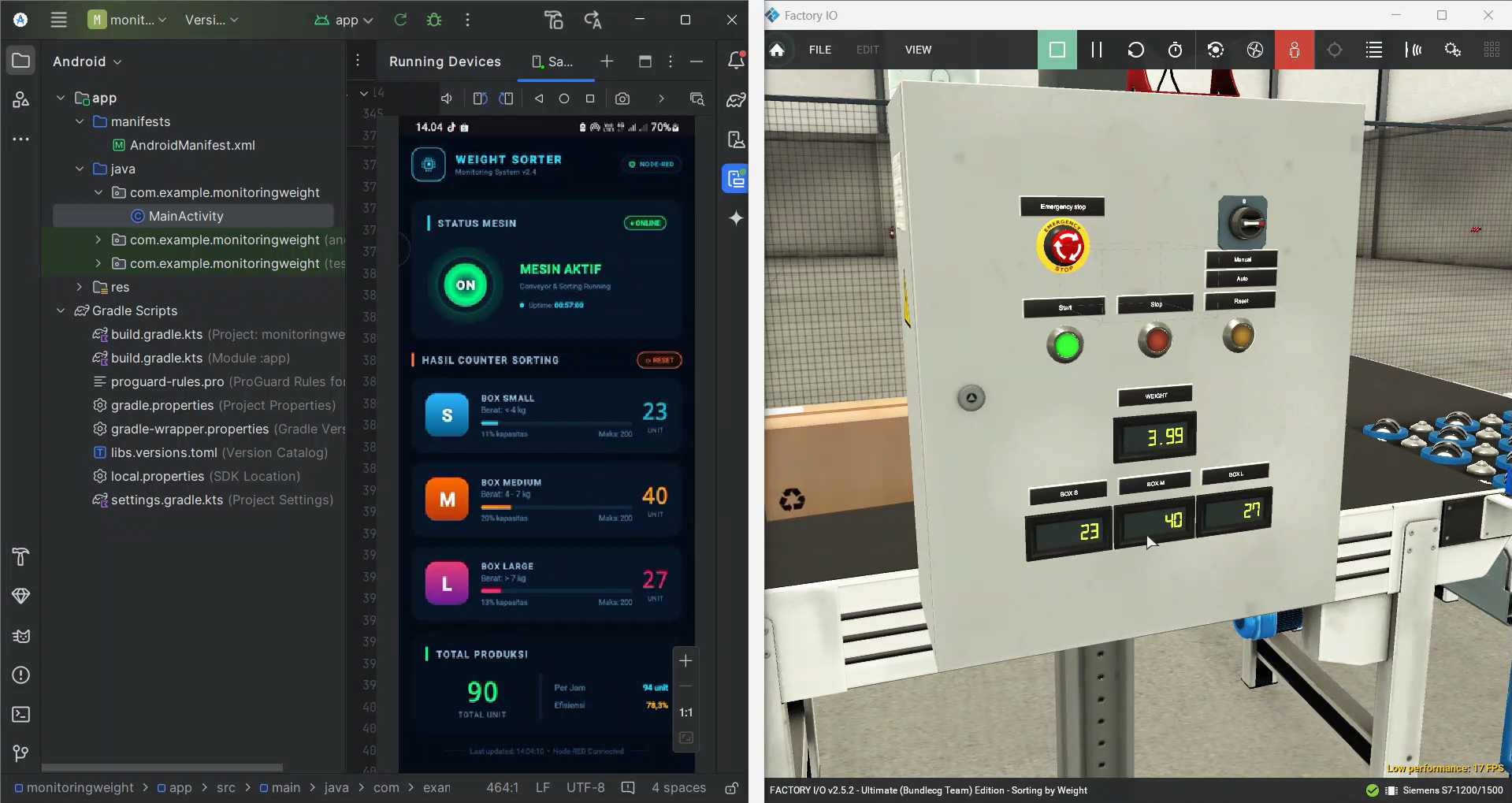Open more actions menu in Android Studio toolbar
The height and width of the screenshot is (803, 1512).
pyautogui.click(x=467, y=20)
